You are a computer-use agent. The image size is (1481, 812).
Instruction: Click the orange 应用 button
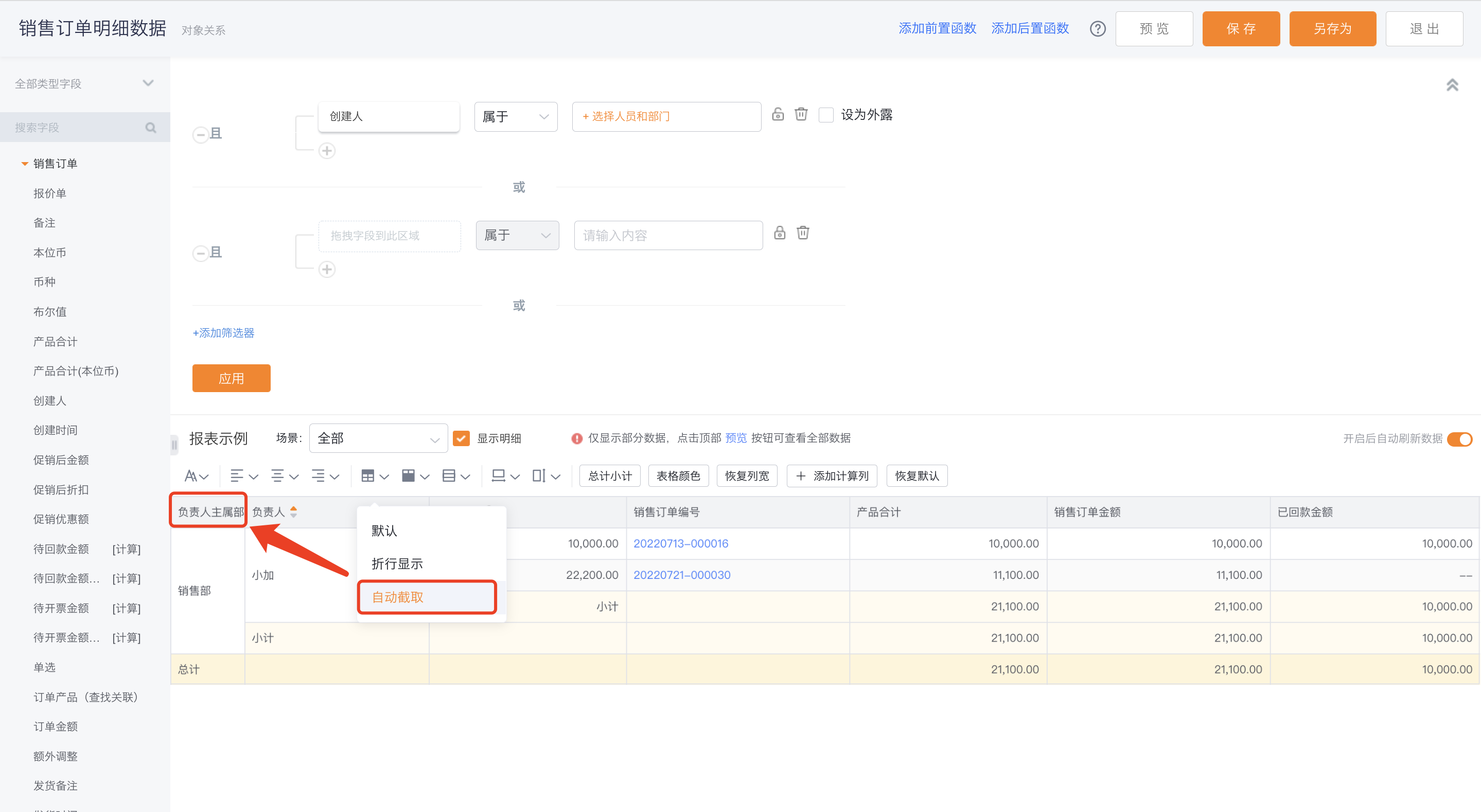(231, 378)
